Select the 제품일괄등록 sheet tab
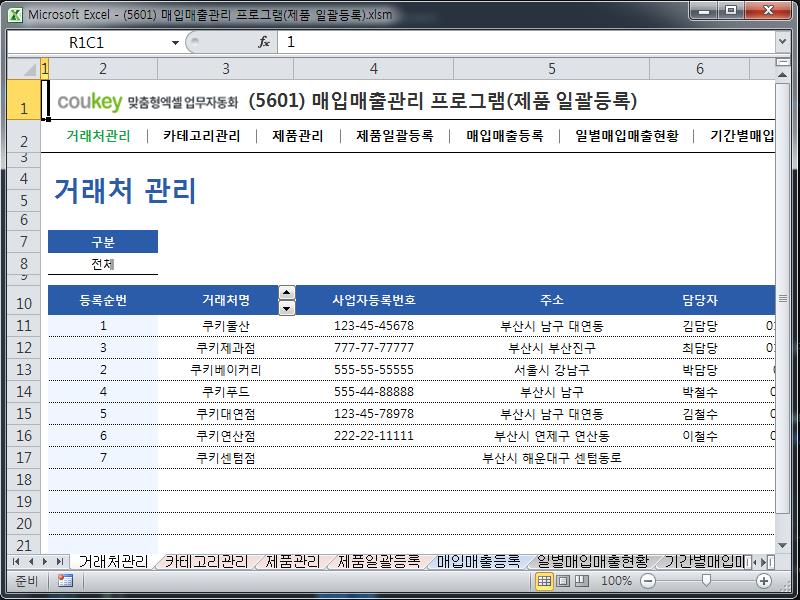This screenshot has height=600, width=800. pyautogui.click(x=379, y=562)
